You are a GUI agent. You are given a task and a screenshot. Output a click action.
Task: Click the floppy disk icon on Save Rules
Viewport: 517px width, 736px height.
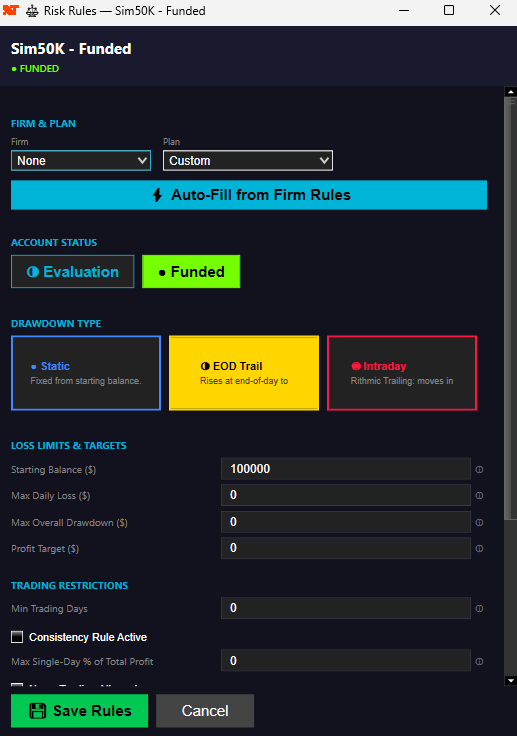coord(38,711)
